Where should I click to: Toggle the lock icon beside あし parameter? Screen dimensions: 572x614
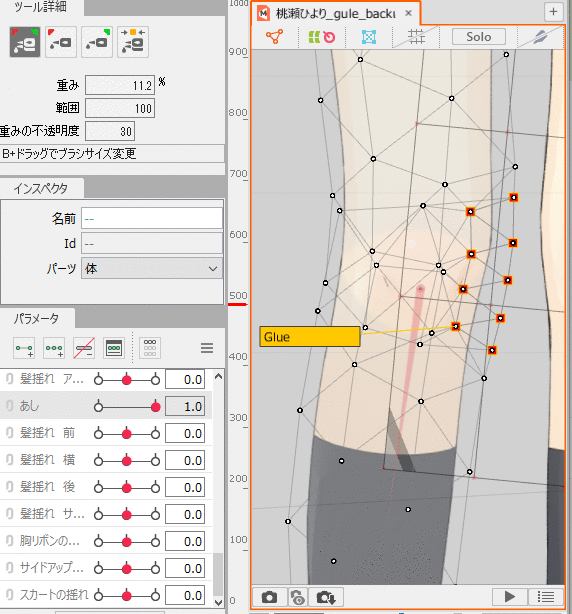9,406
